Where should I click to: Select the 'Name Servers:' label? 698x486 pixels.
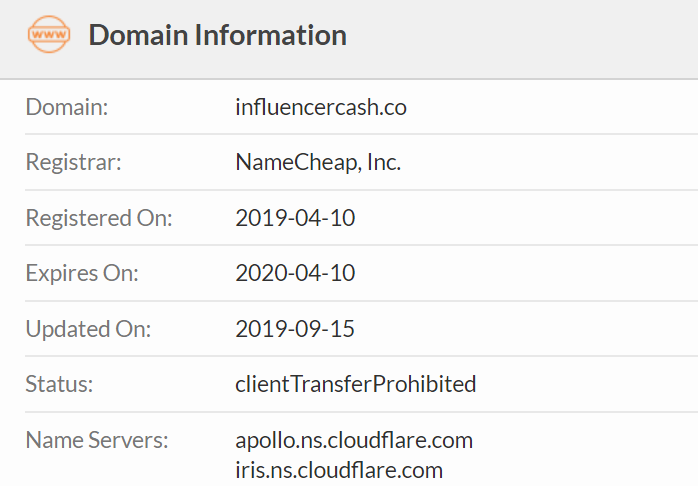tap(97, 440)
